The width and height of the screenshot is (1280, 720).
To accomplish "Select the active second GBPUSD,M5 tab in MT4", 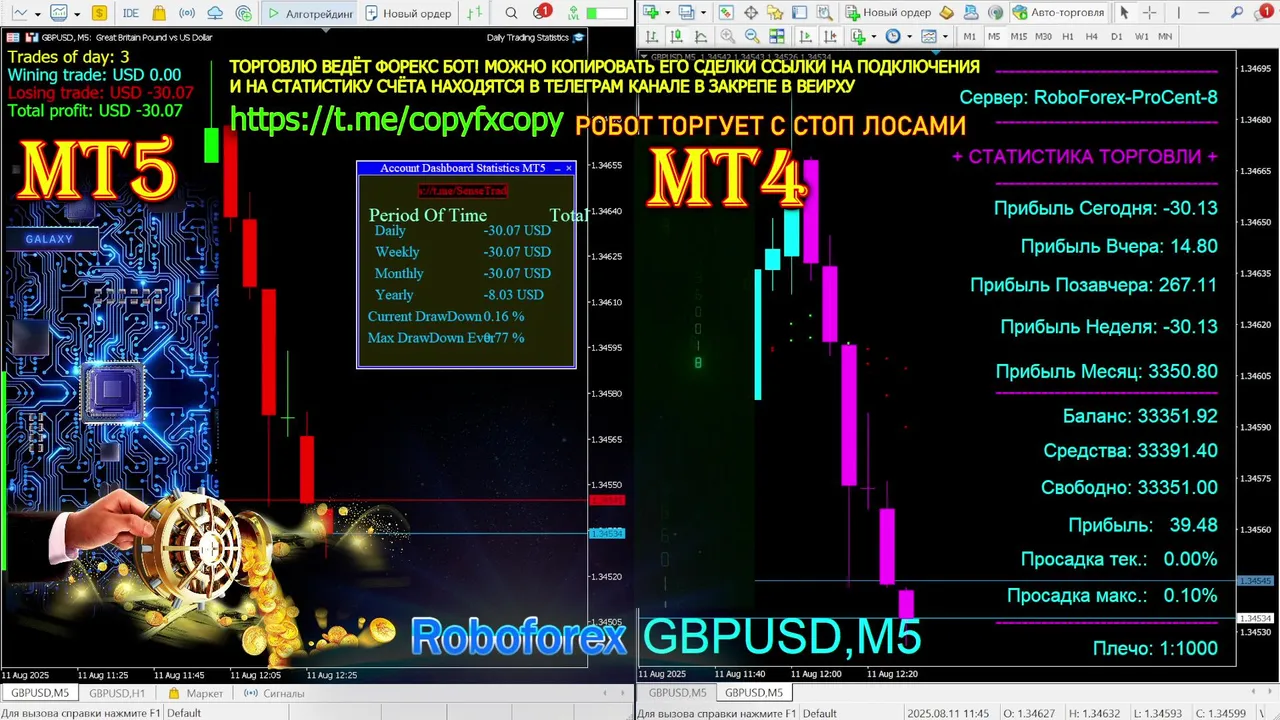I will (754, 693).
